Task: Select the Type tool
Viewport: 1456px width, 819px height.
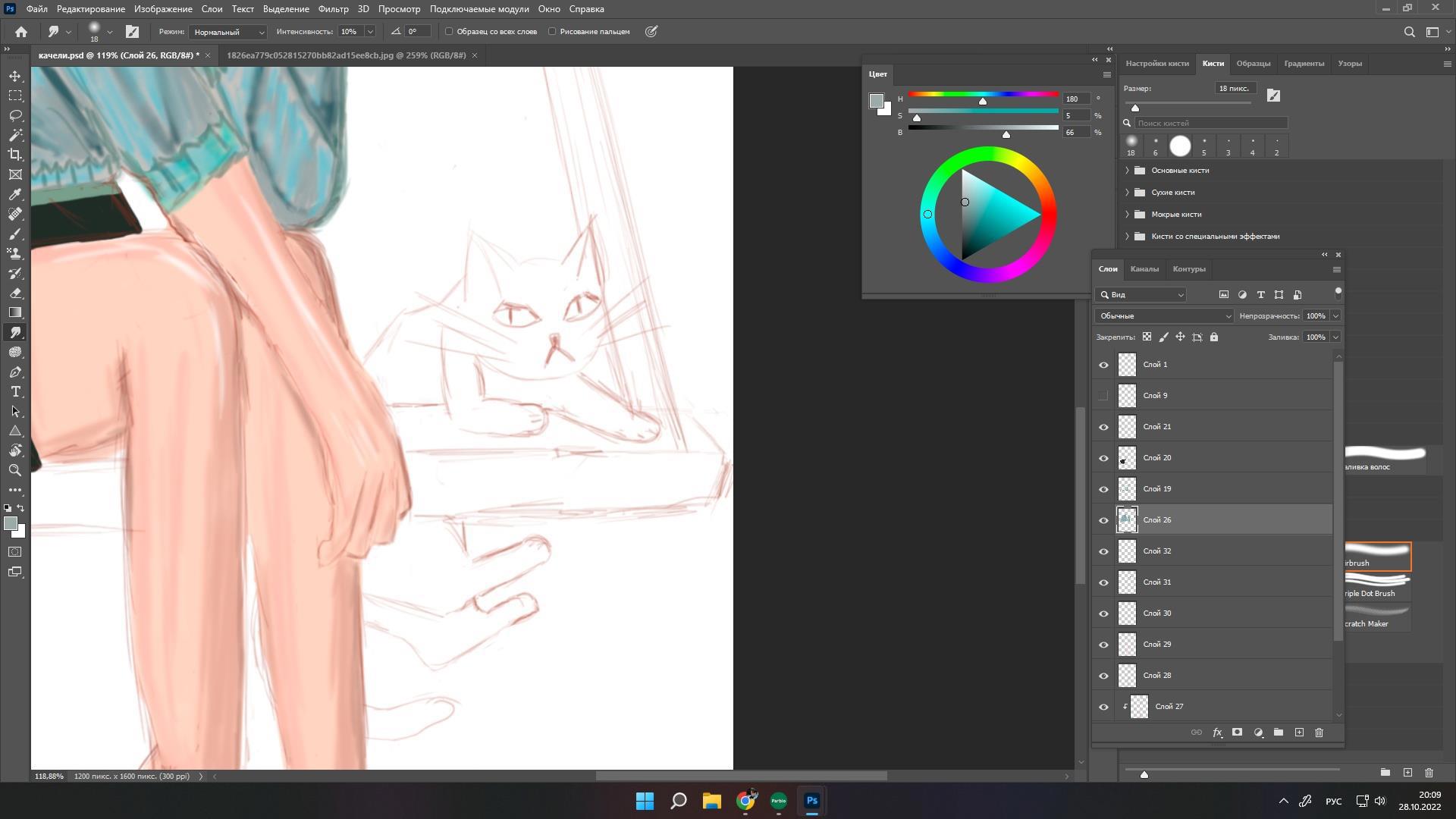Action: pyautogui.click(x=15, y=392)
